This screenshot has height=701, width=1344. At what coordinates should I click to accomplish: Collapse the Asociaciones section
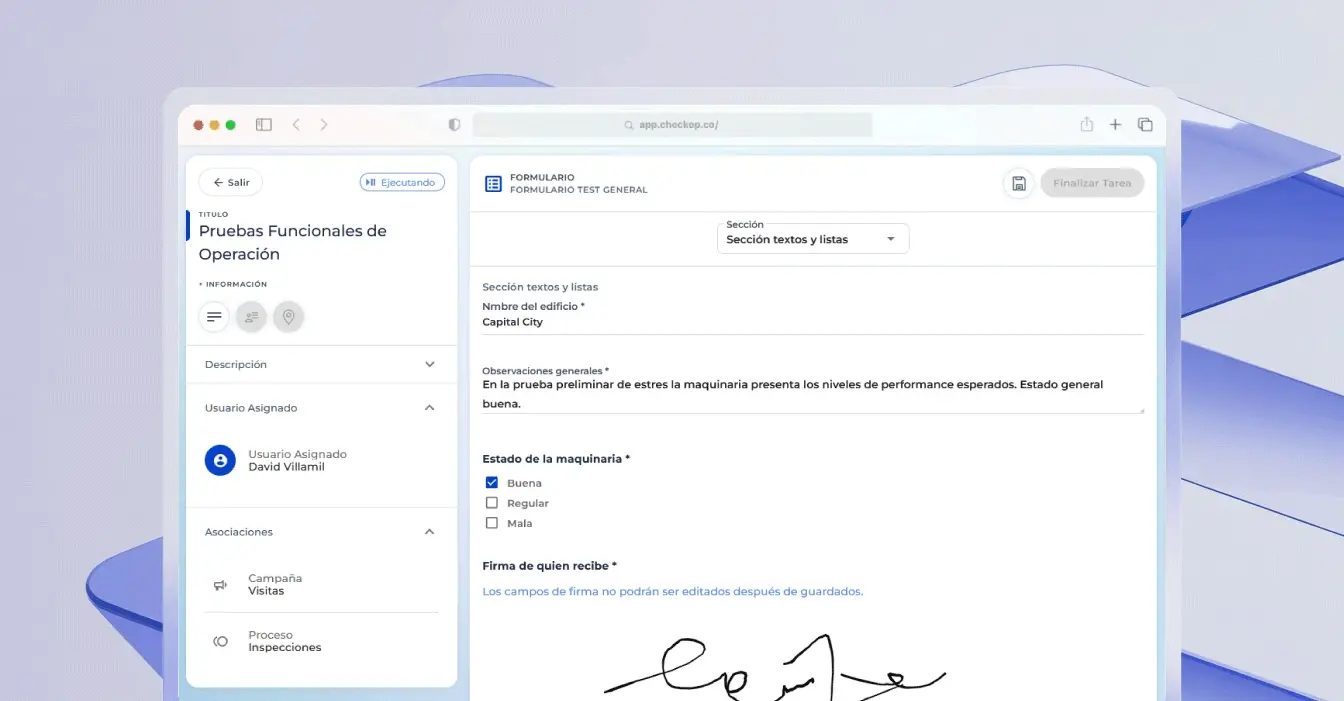coord(430,532)
